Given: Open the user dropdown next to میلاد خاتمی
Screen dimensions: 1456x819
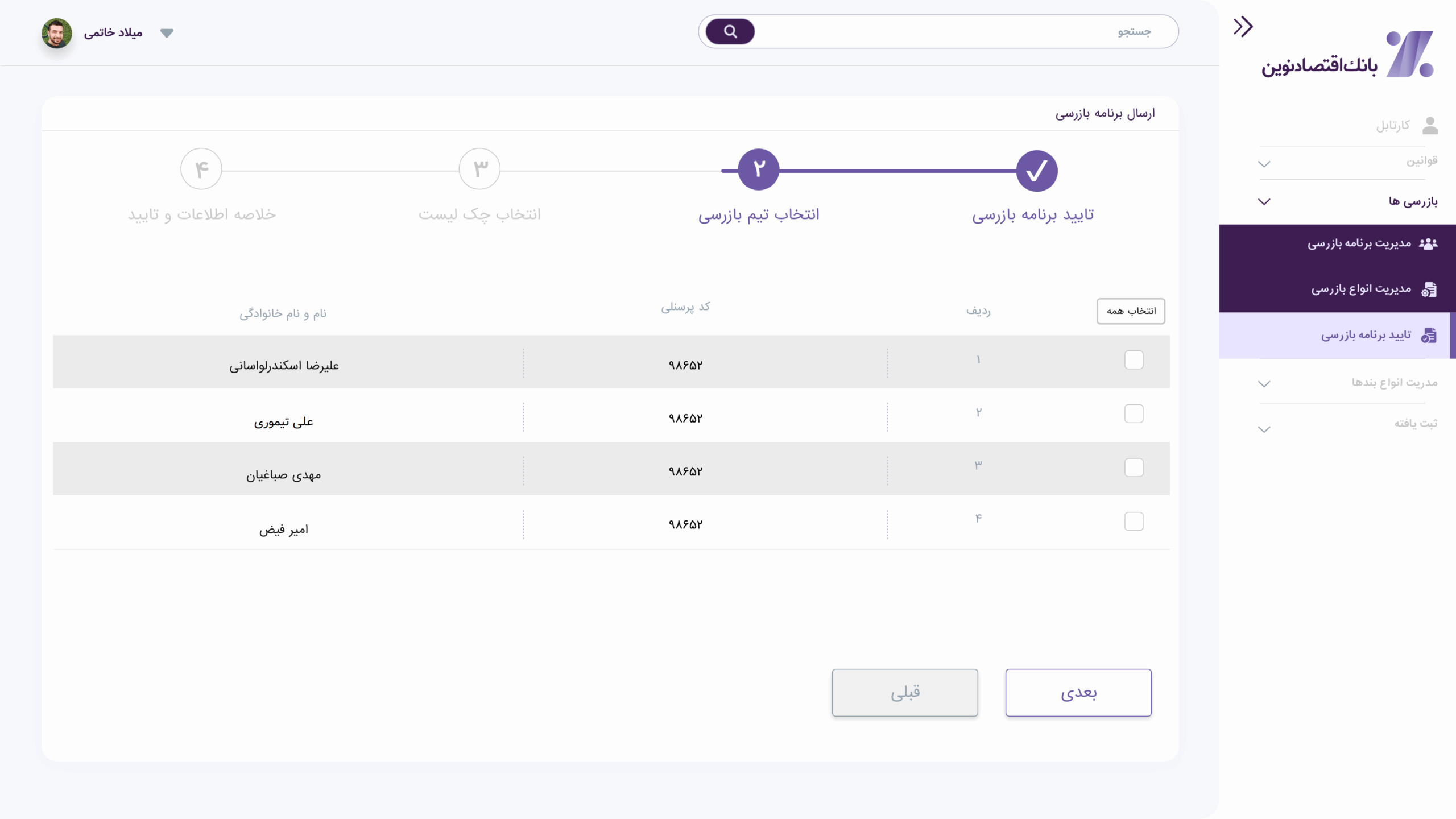Looking at the screenshot, I should coord(167,33).
